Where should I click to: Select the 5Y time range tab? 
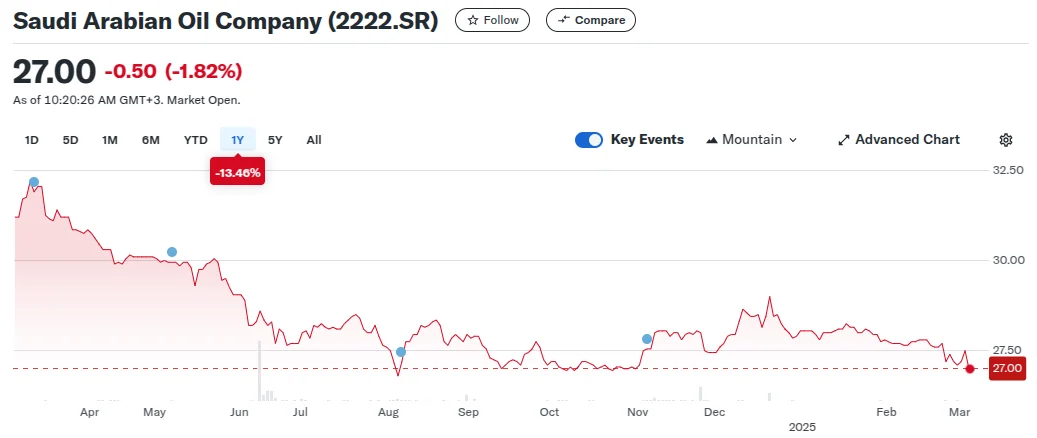click(275, 140)
